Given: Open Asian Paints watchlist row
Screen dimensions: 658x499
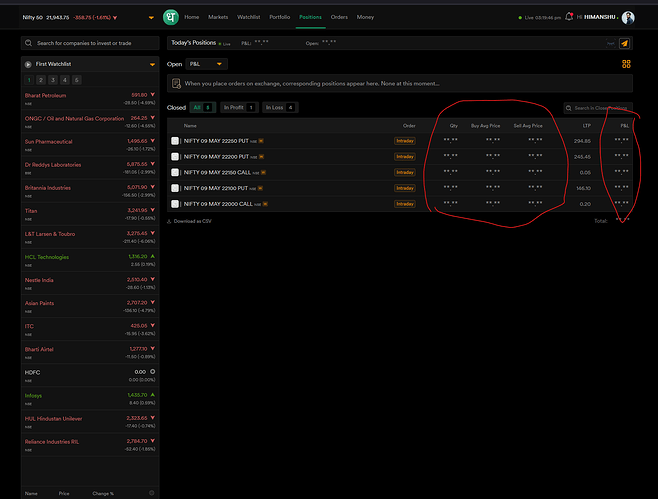Looking at the screenshot, I should coord(90,306).
